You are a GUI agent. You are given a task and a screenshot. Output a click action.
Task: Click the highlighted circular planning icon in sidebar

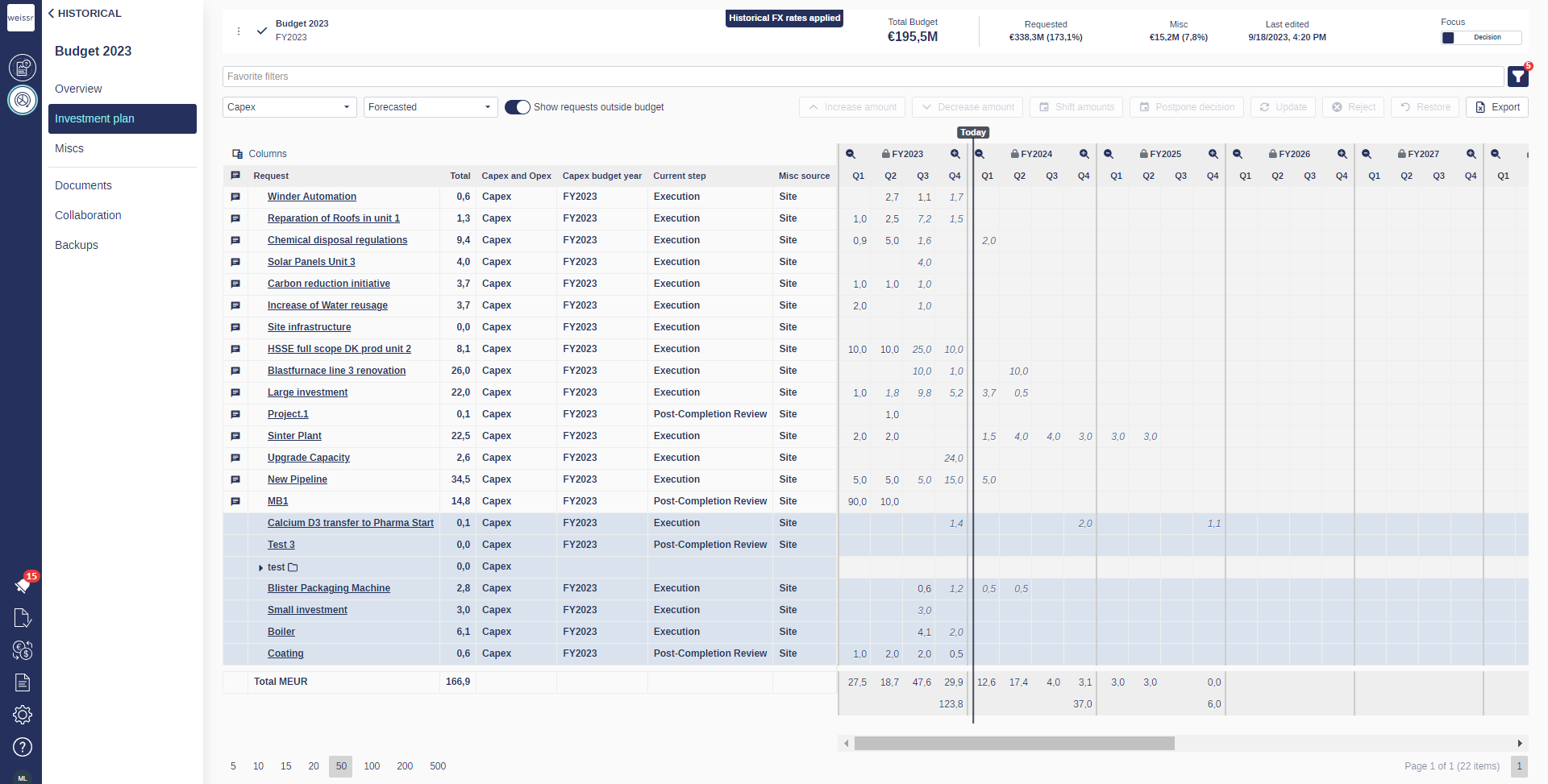point(23,100)
